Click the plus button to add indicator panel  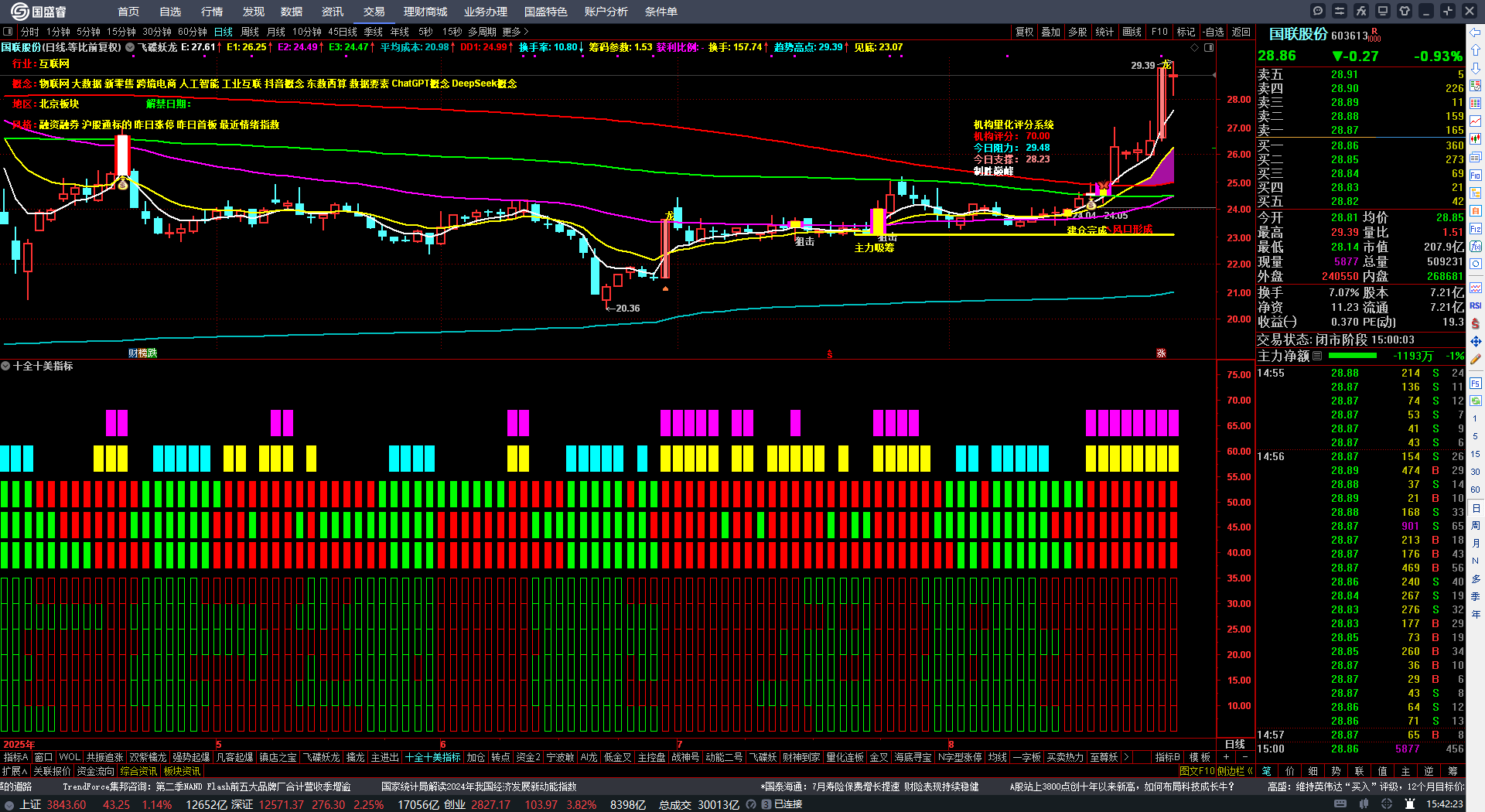pos(1227,757)
